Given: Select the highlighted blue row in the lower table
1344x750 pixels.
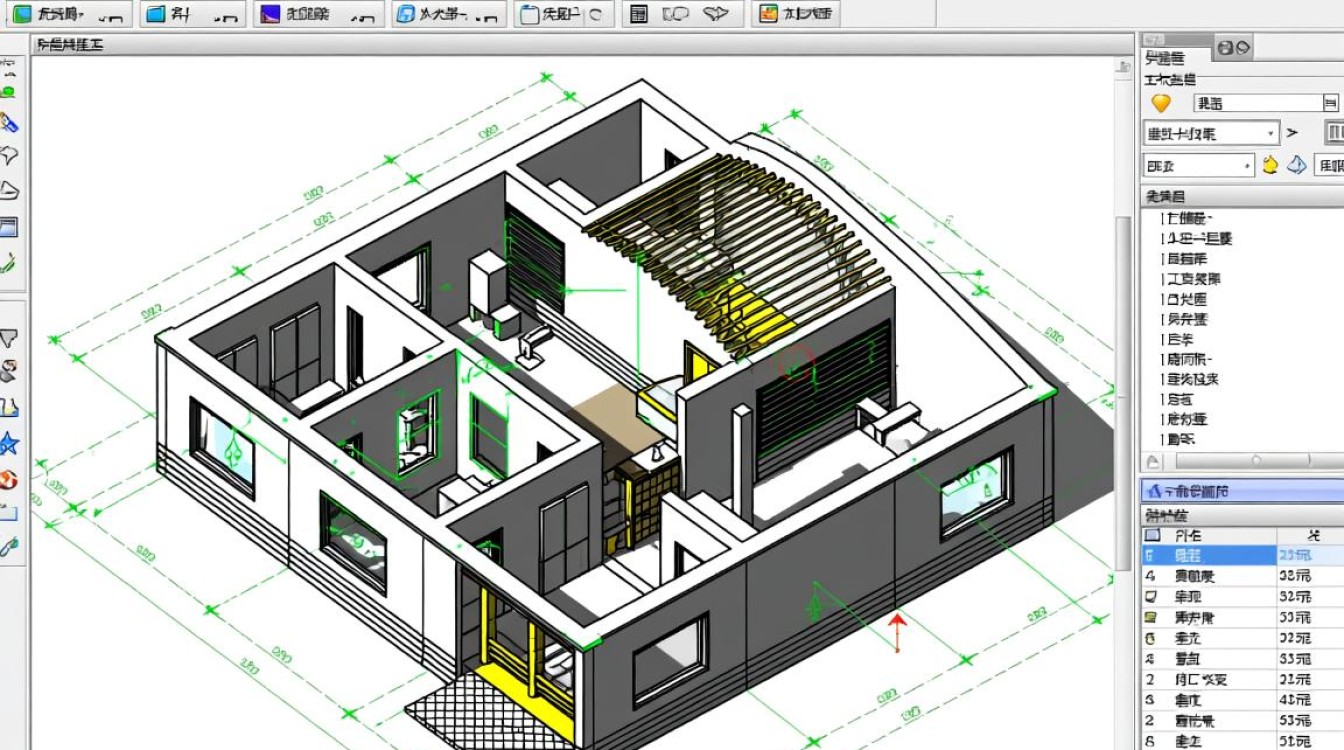Looking at the screenshot, I should pyautogui.click(x=1210, y=556).
